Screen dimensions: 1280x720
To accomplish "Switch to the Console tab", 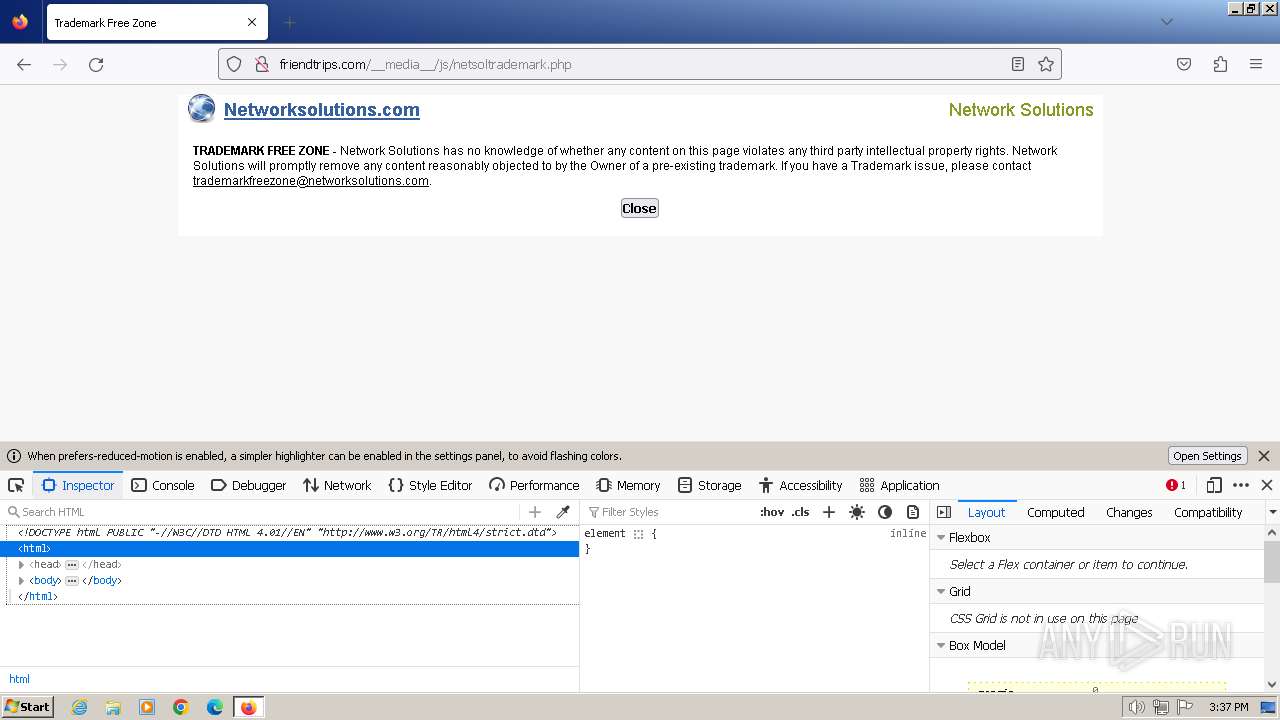I will point(162,485).
